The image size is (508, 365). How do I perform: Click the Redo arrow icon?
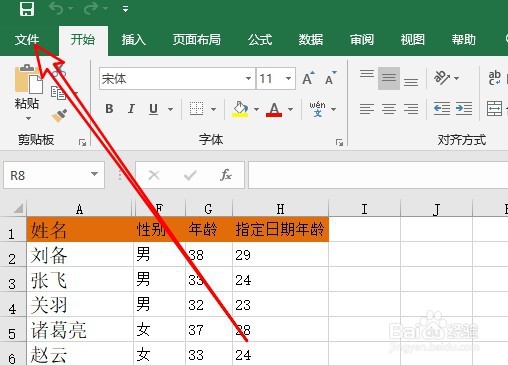pos(91,9)
